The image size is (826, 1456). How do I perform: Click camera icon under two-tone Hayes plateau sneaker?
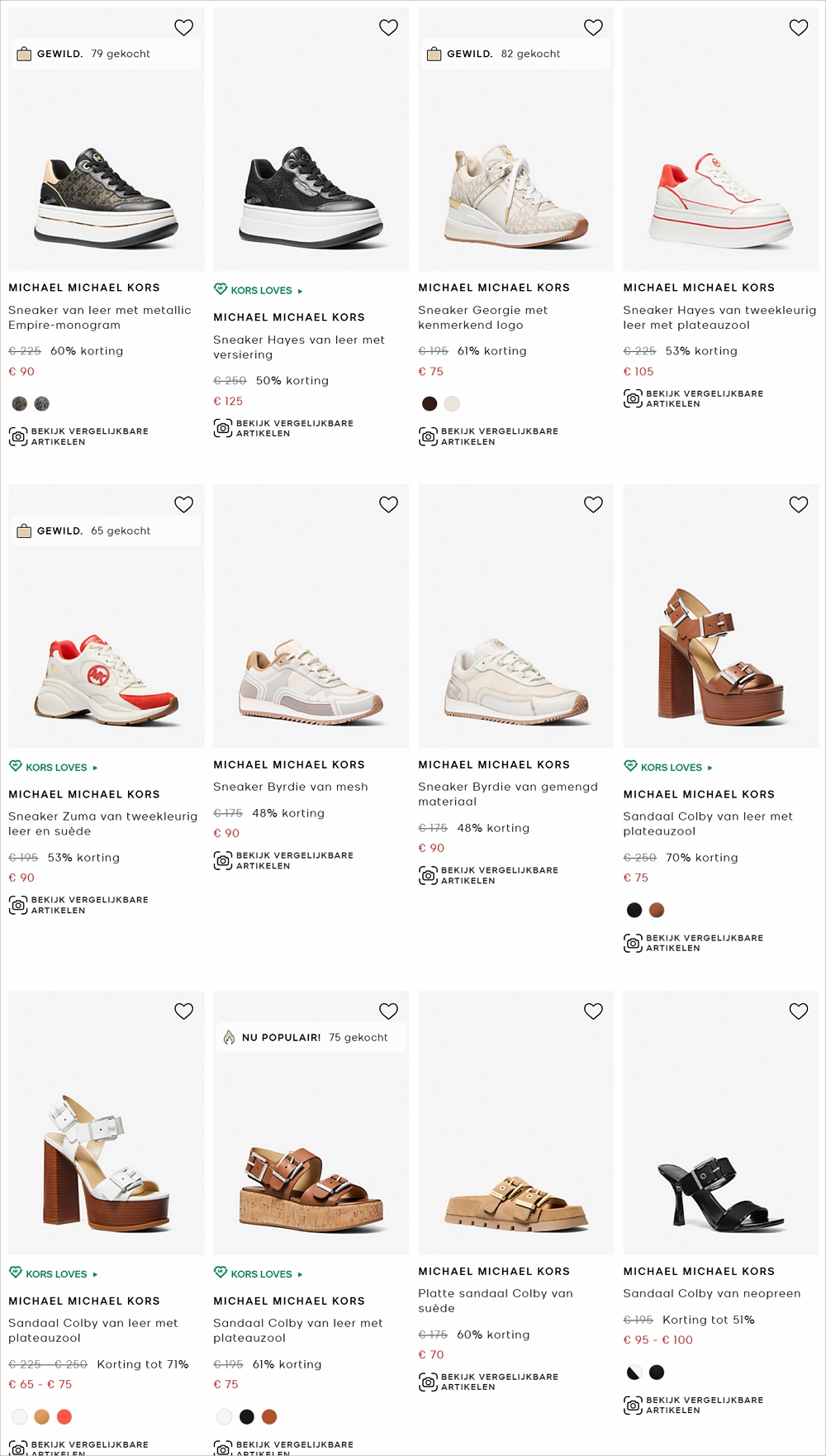pyautogui.click(x=633, y=398)
